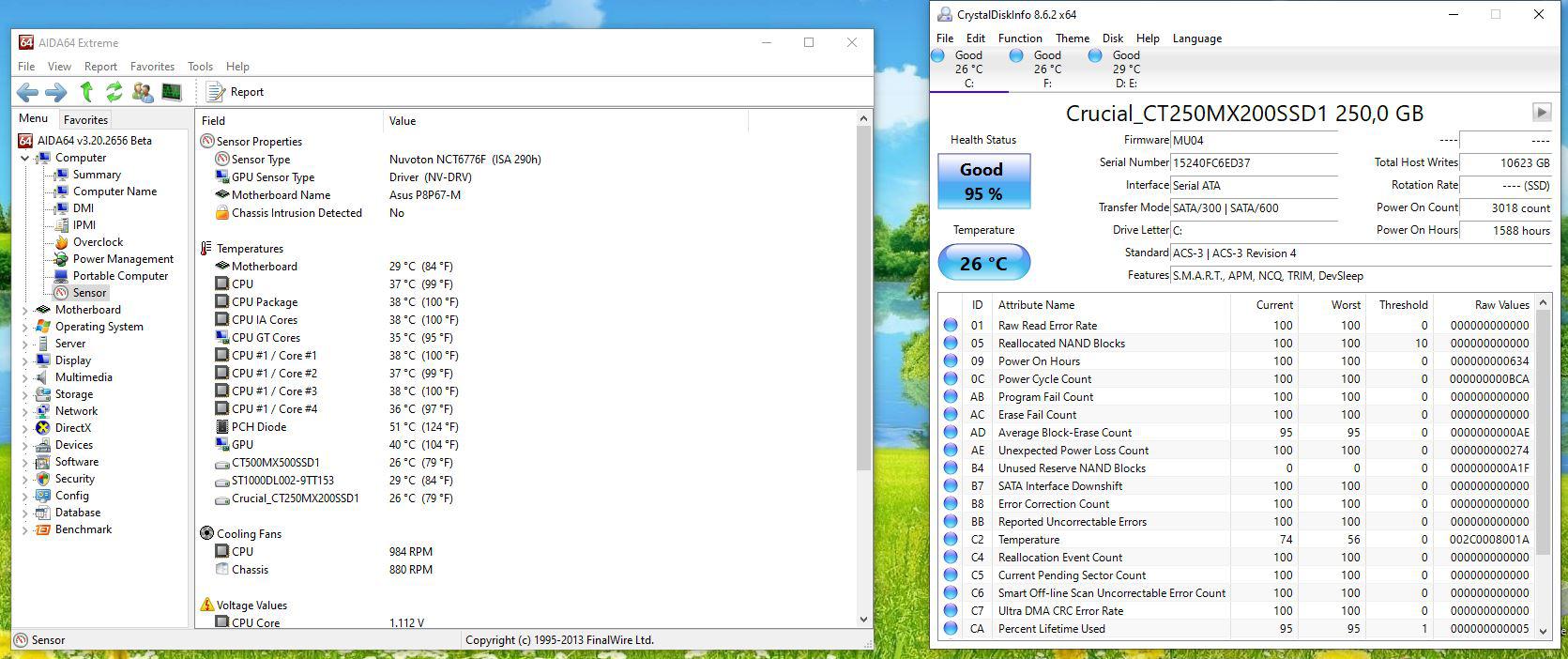Open the Function menu in CrystalDiskInfo
Image resolution: width=1568 pixels, height=659 pixels.
pos(1020,38)
